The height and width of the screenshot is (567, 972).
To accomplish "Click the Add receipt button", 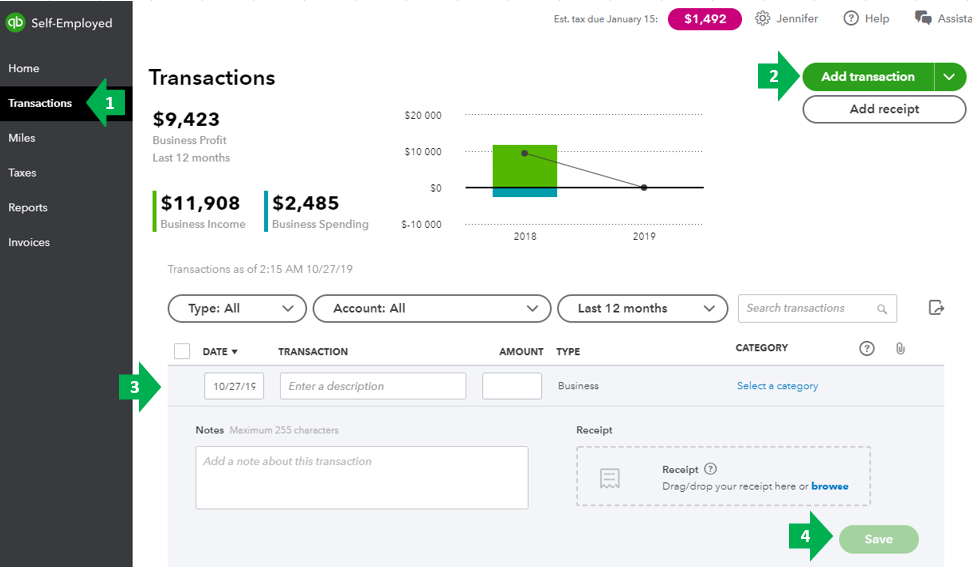I will point(884,109).
